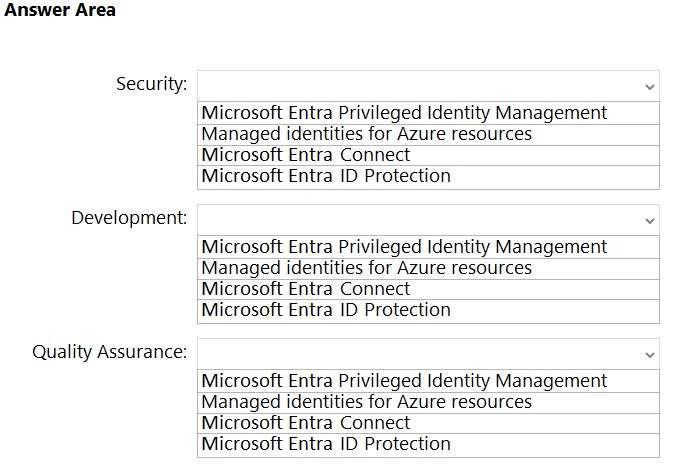This screenshot has width=682, height=475.
Task: Pick Microsoft Entra Connect under Security
Action: tap(306, 155)
